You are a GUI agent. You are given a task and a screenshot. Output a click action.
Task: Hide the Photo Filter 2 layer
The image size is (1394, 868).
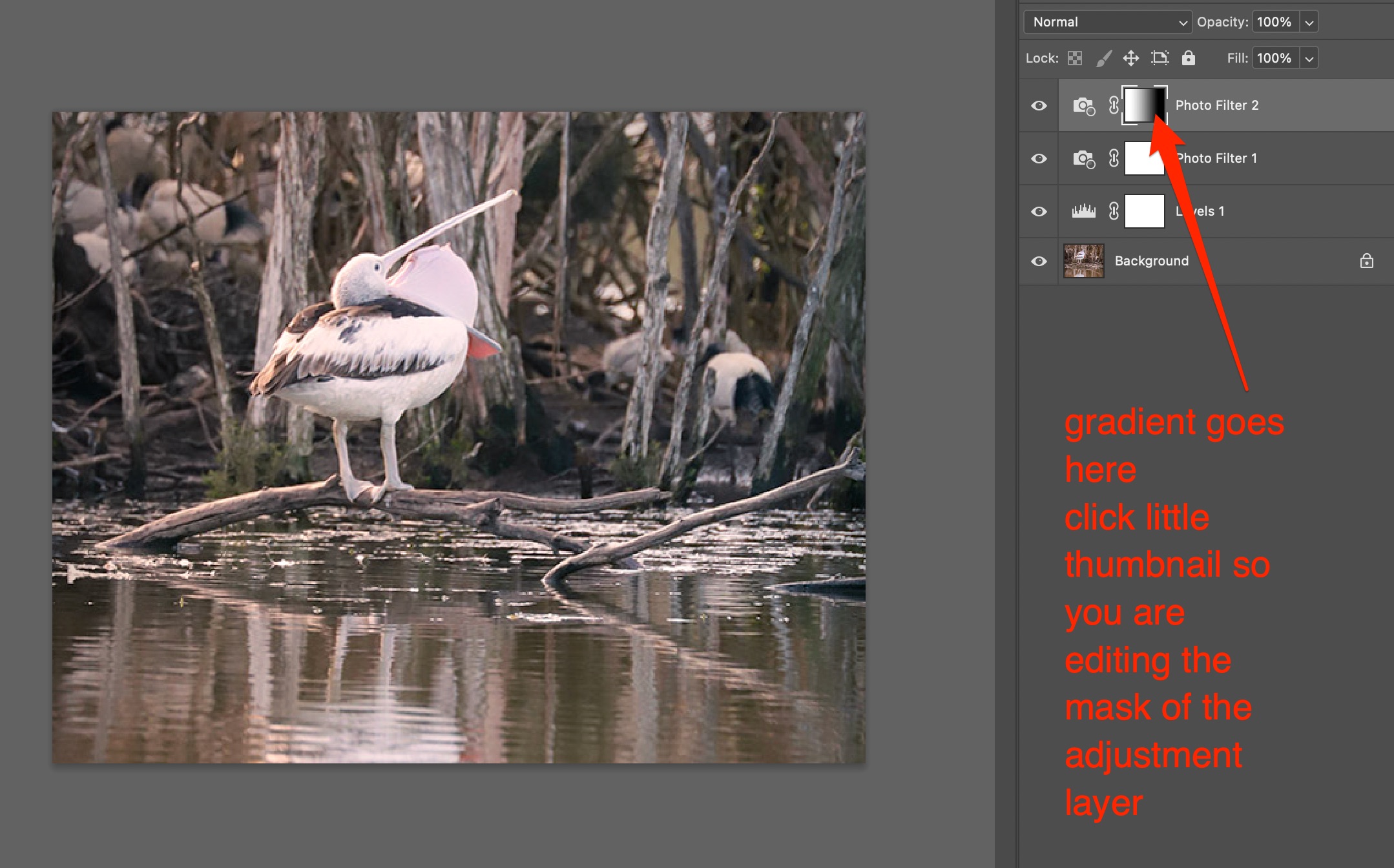coord(1039,105)
